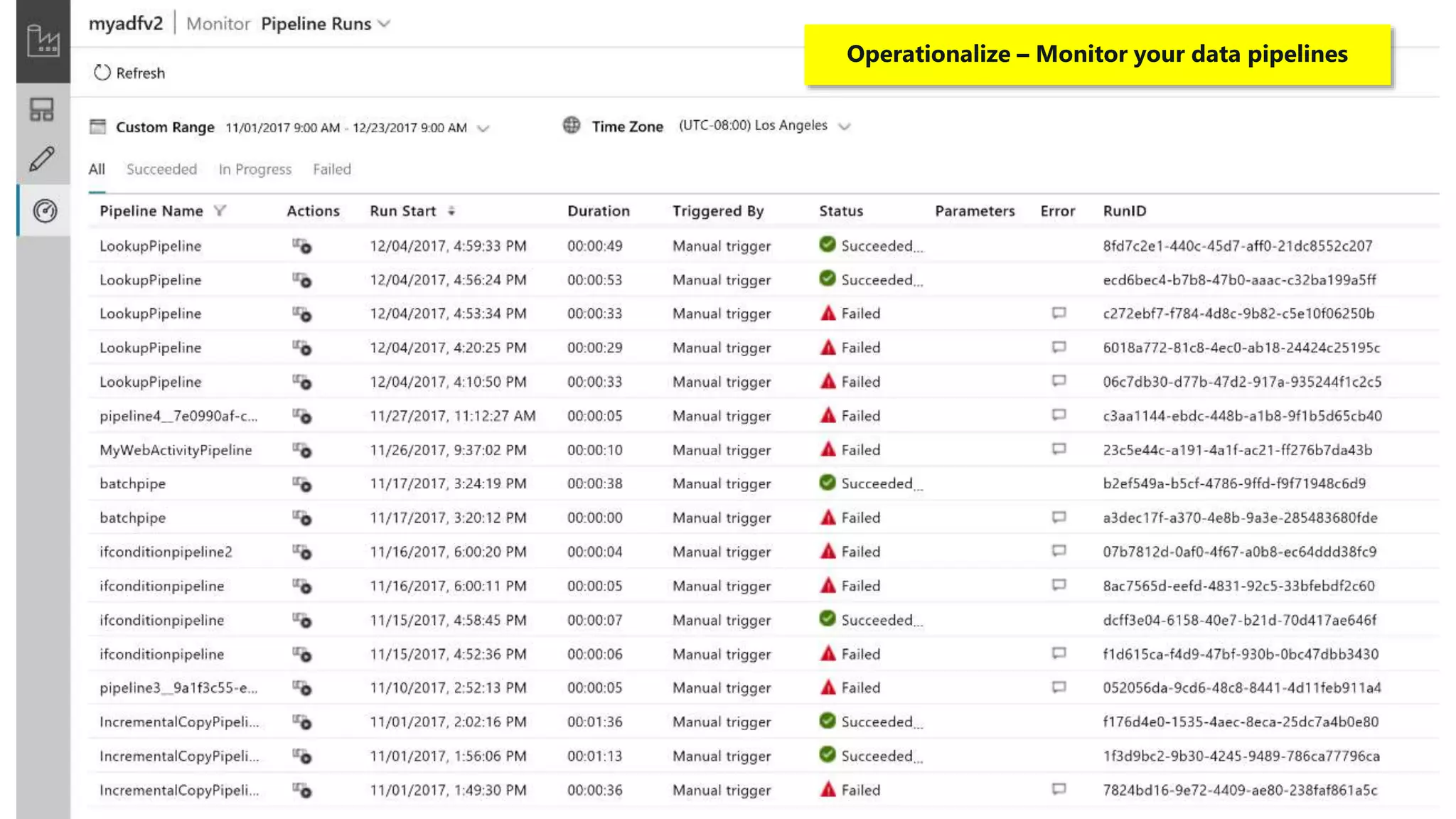Select the Failed filter tab
Screen dimensions: 1456x819
tap(331, 169)
